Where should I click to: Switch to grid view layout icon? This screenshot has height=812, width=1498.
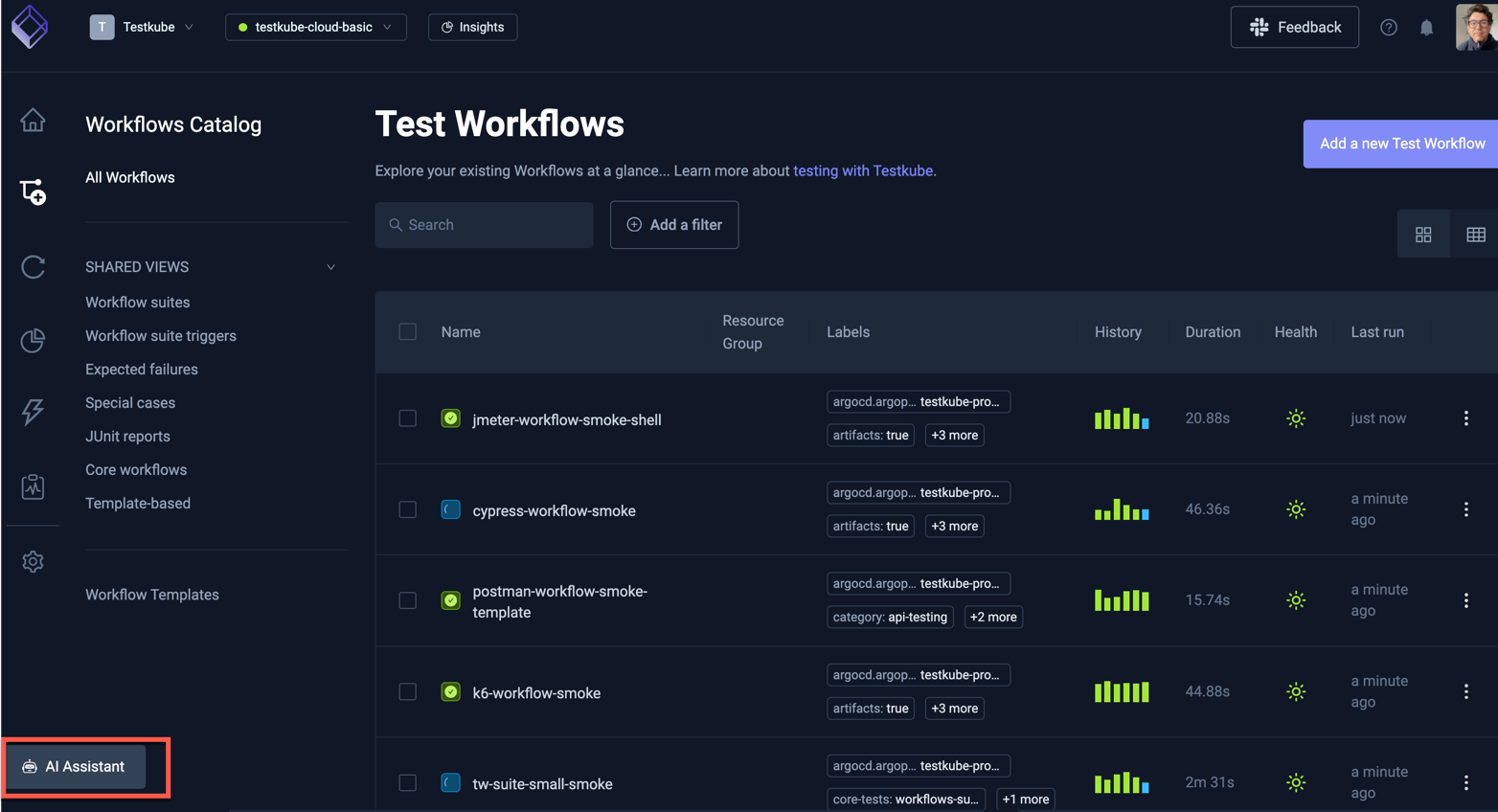click(x=1423, y=235)
